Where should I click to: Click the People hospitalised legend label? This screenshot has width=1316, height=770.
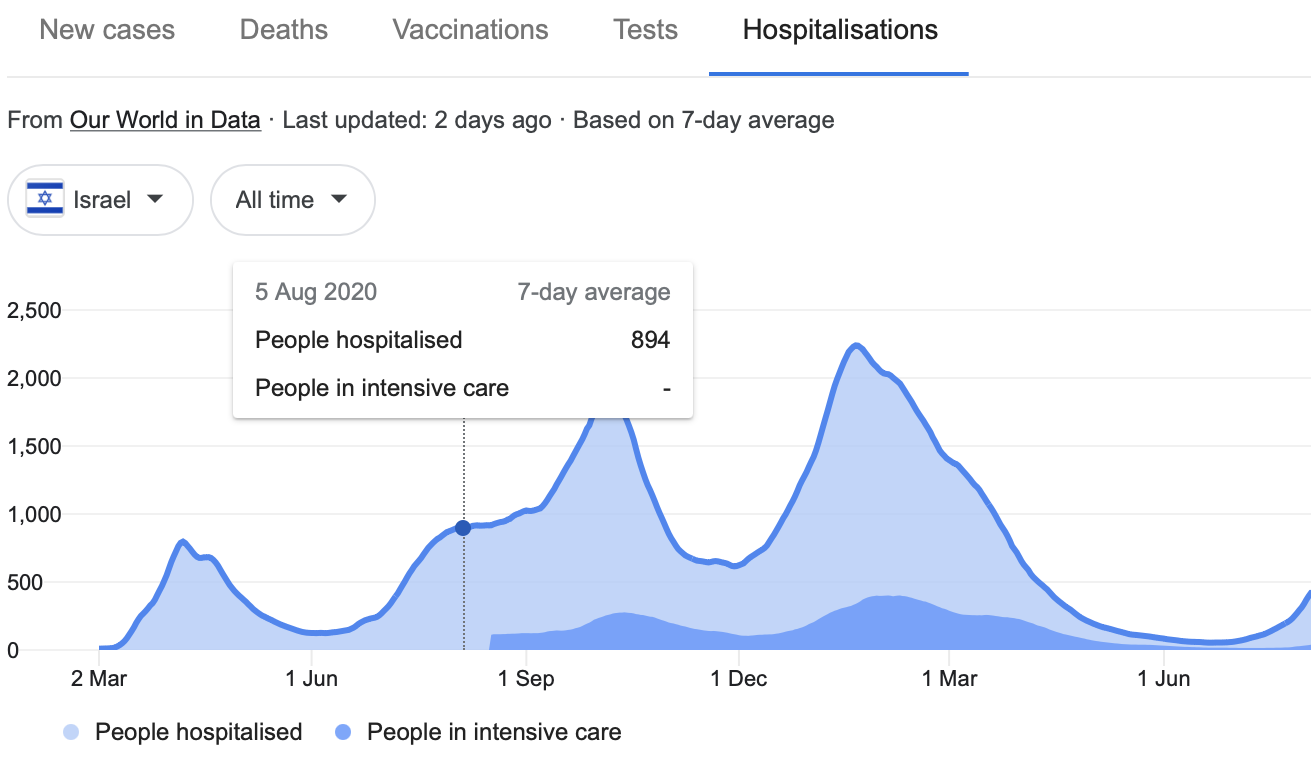[198, 732]
